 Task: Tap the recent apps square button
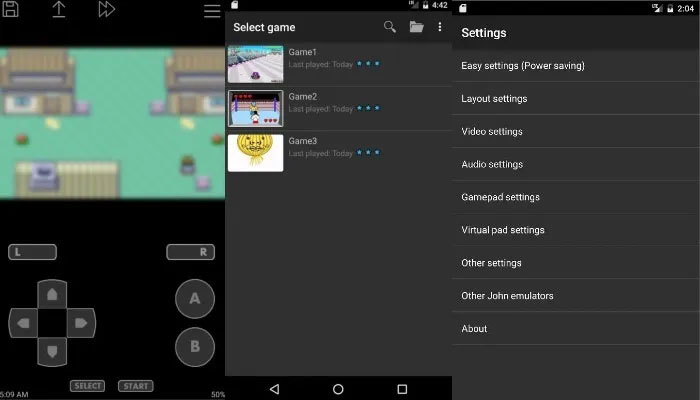coord(402,389)
